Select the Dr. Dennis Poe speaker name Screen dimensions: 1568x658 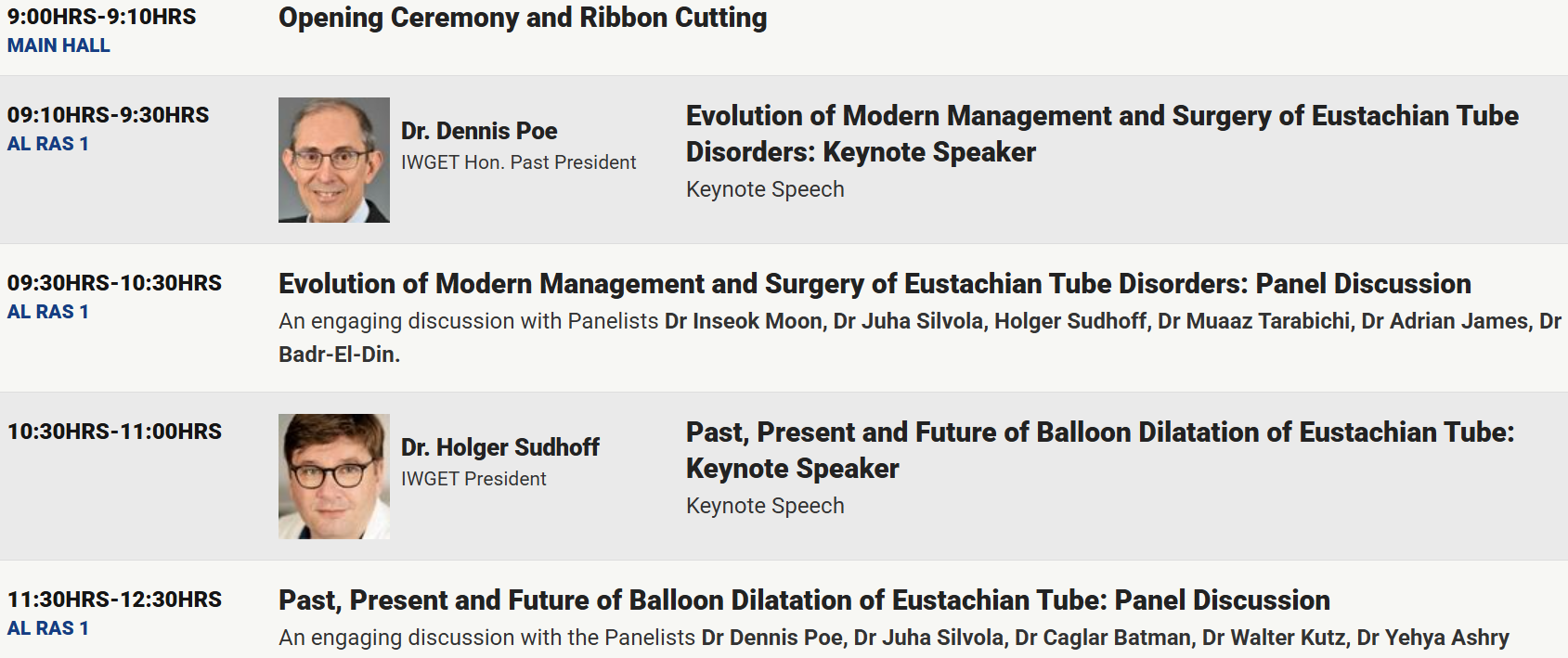pos(479,131)
